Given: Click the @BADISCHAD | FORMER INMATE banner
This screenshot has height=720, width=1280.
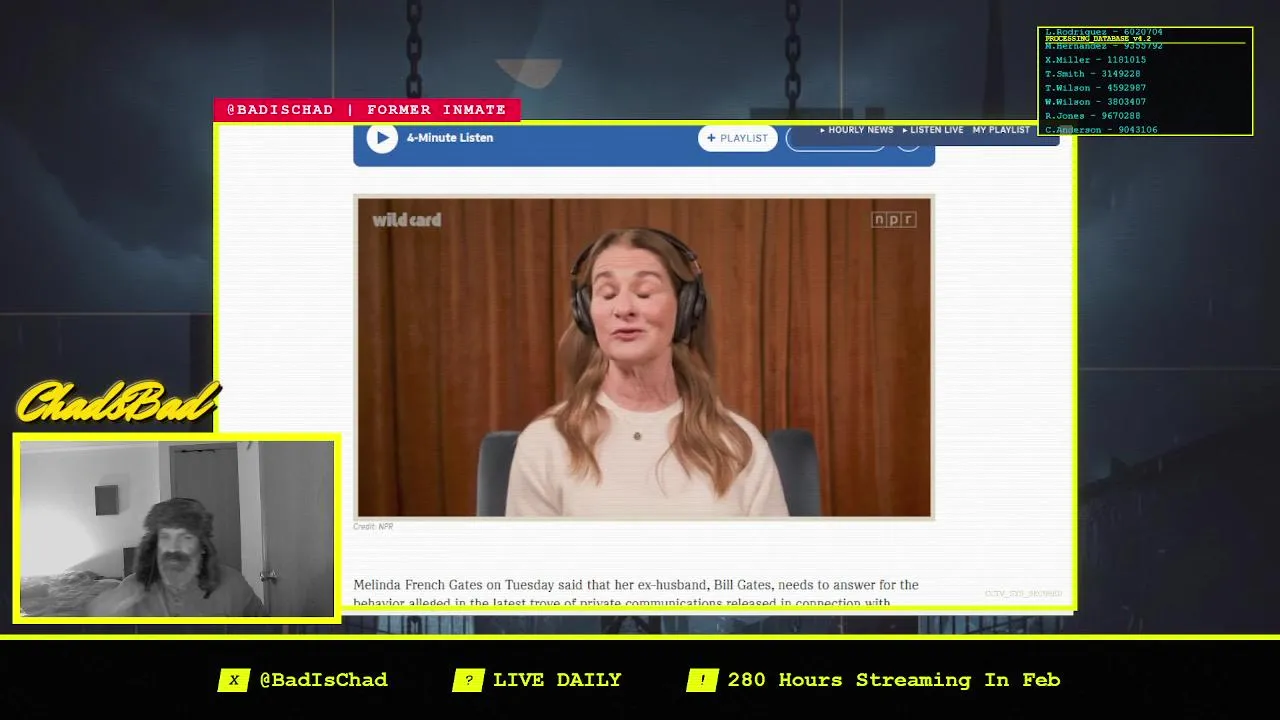Looking at the screenshot, I should point(367,110).
